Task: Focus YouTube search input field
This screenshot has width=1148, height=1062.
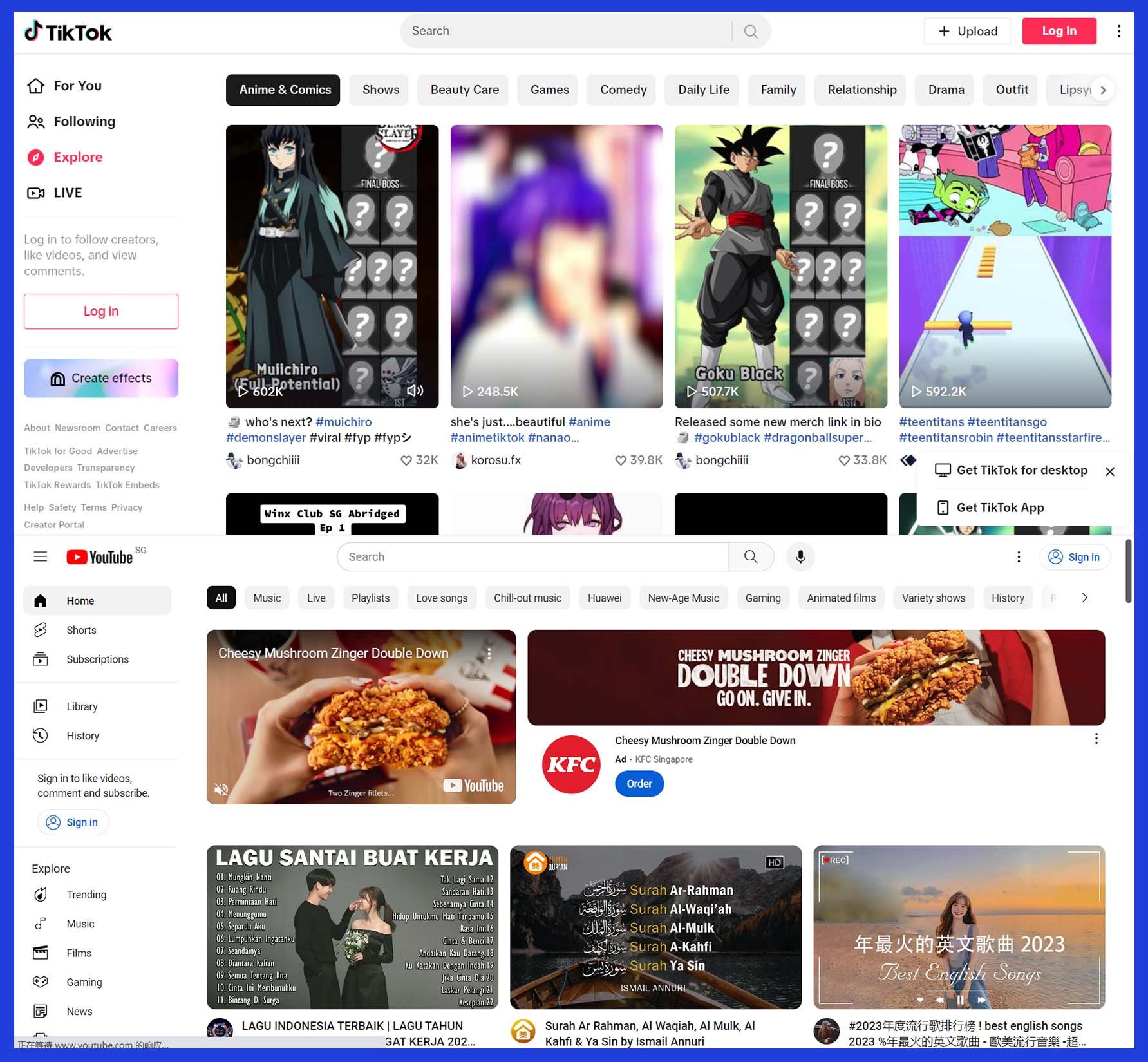Action: (532, 556)
